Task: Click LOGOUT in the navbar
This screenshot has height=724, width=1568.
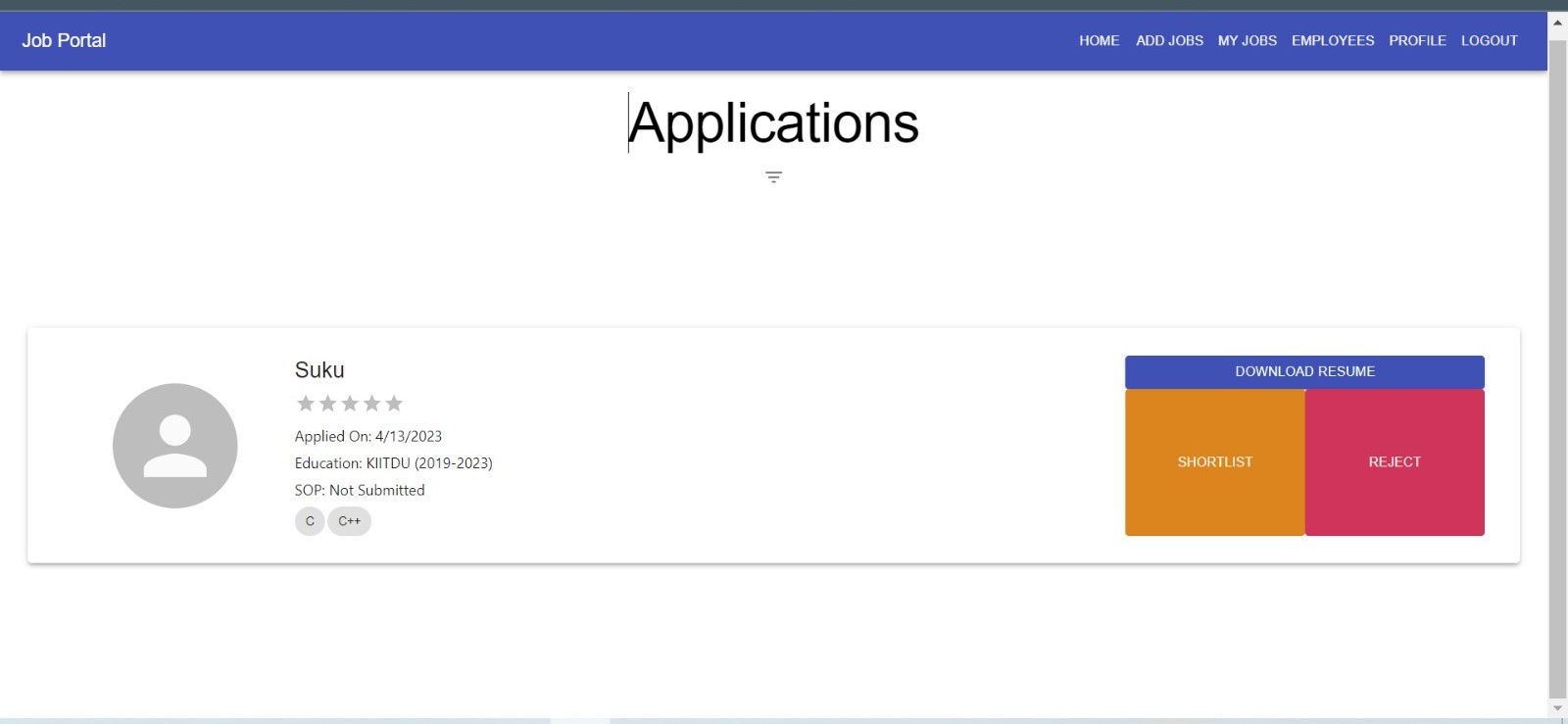Action: point(1489,40)
